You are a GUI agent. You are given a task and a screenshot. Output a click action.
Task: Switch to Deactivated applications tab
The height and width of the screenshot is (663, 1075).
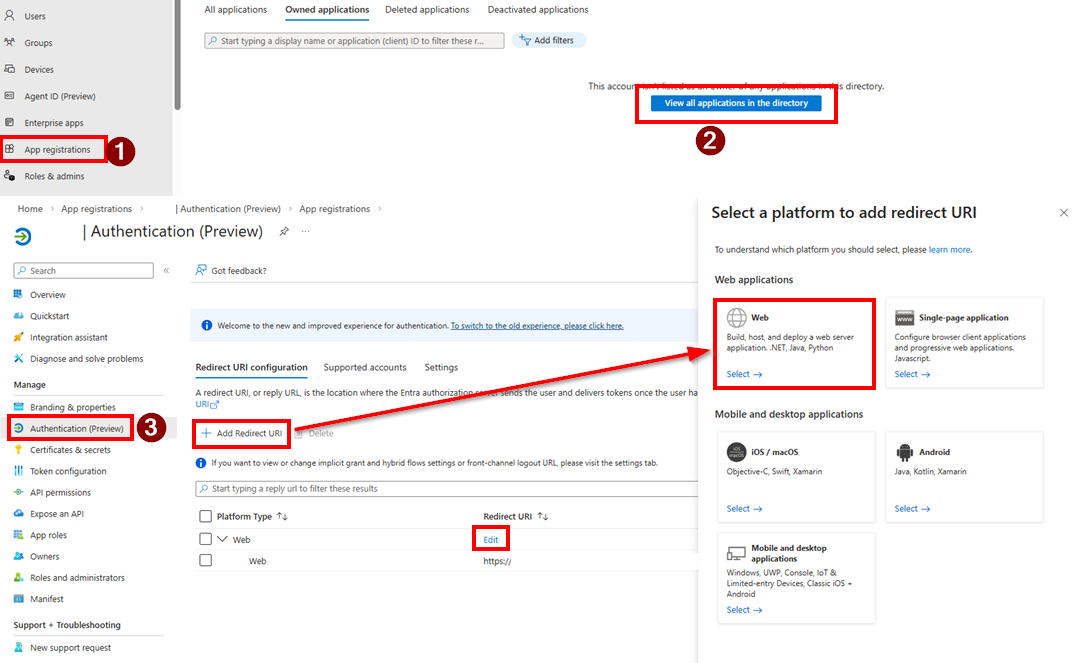coord(538,10)
